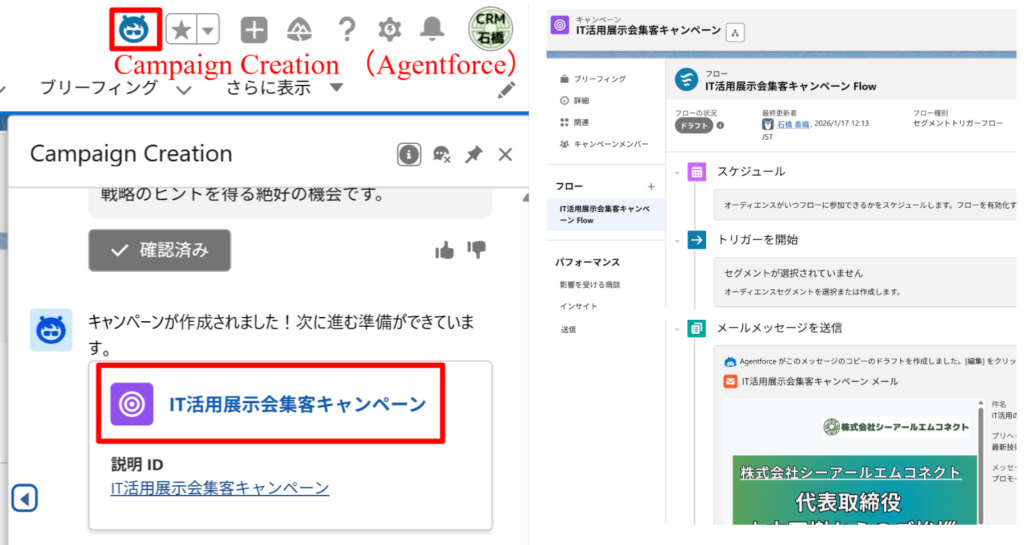Collapse the トリガーを開始 section chevron
Screen dimensions: 1024x545
click(677, 240)
